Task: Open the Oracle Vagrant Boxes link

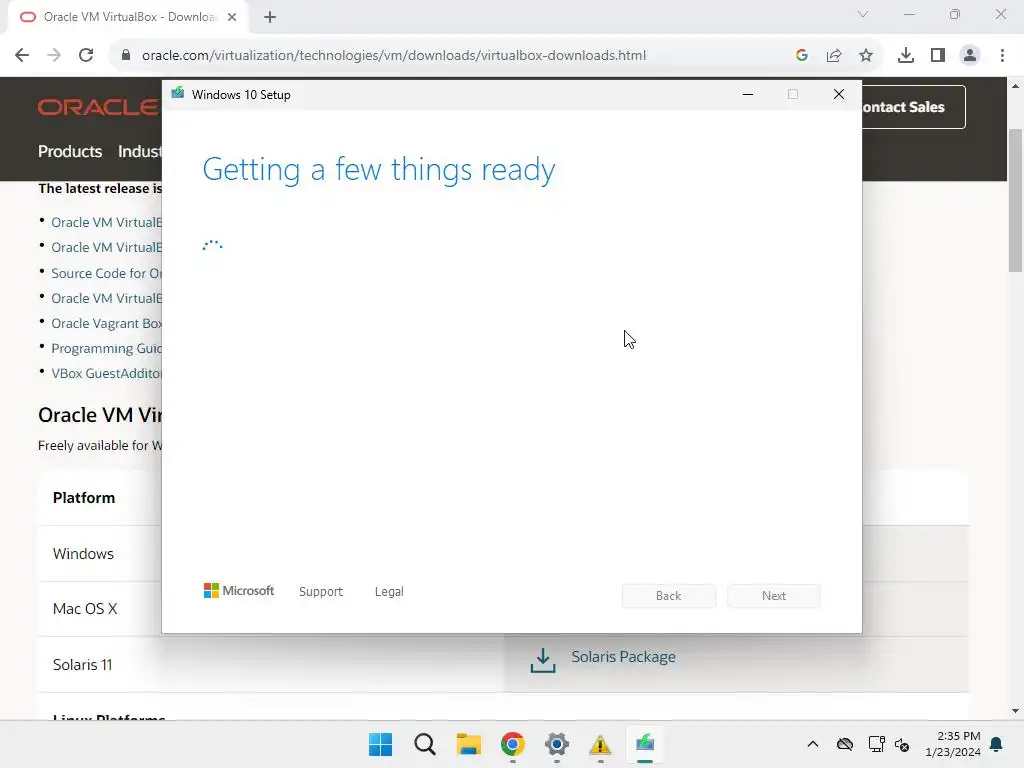Action: (106, 324)
